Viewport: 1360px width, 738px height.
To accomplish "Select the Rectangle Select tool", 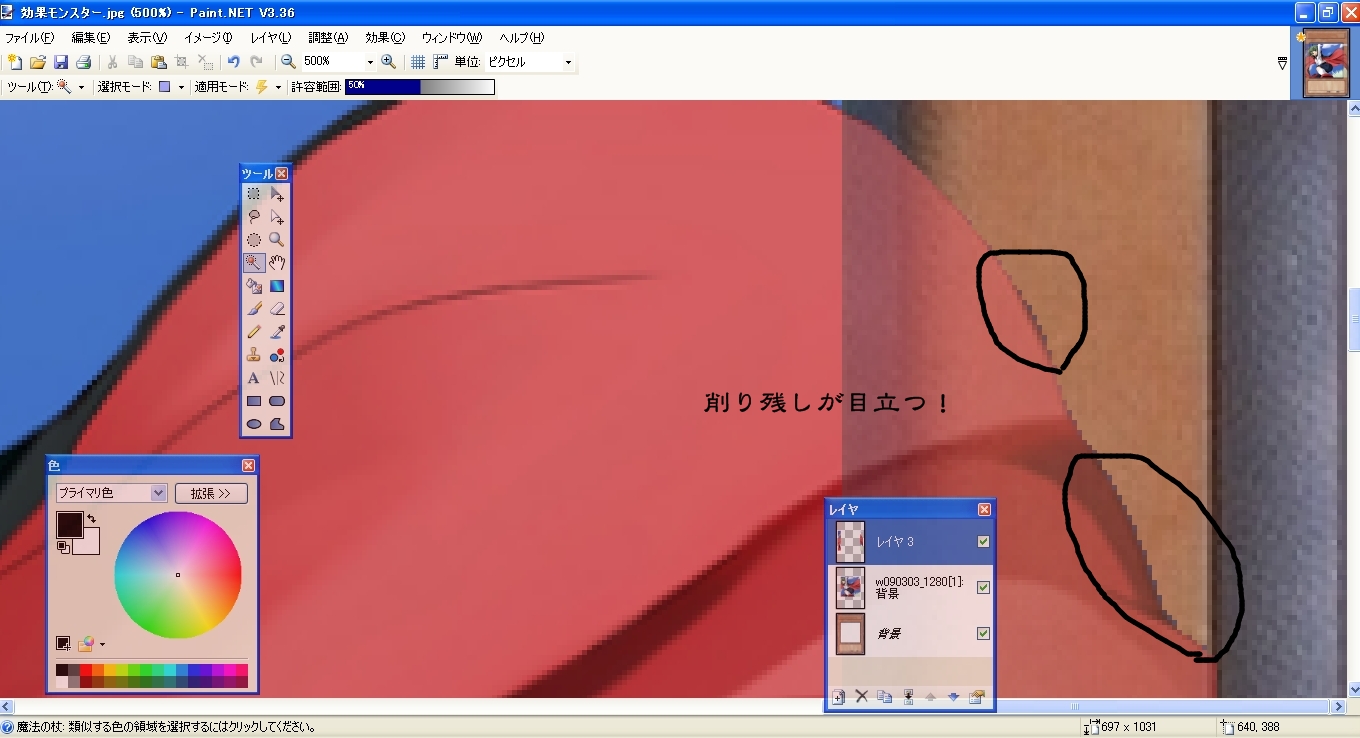I will (254, 194).
